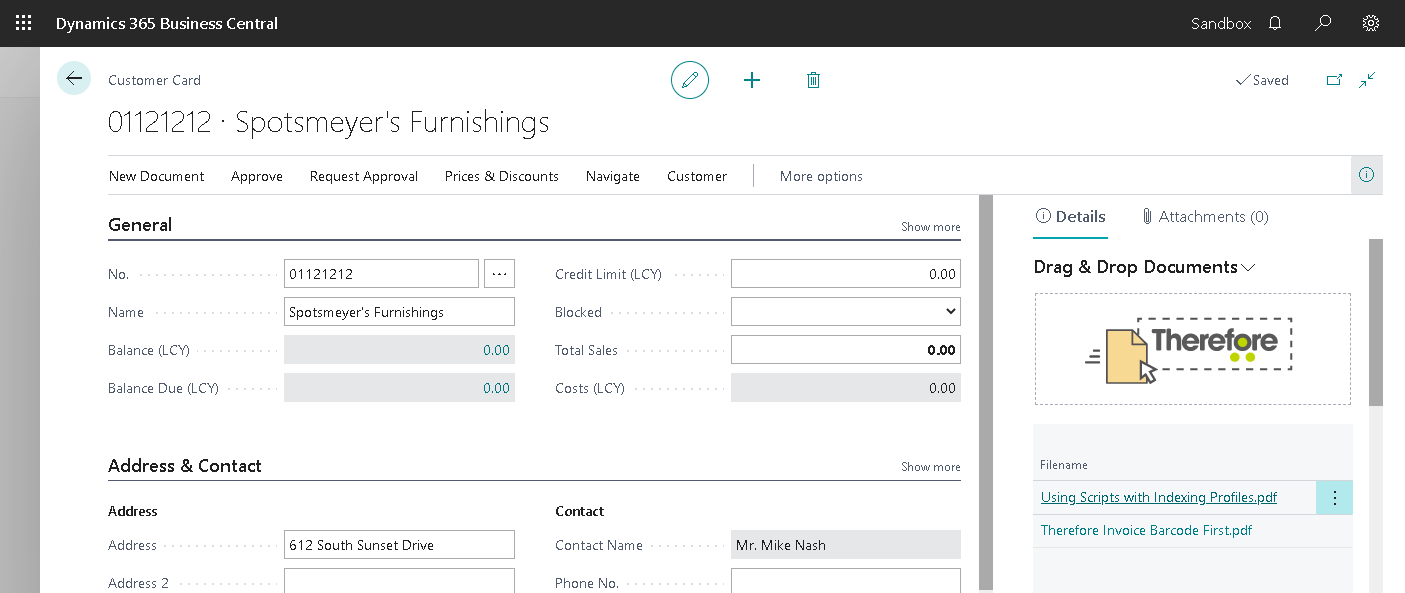Open the settings gear icon

click(1371, 23)
